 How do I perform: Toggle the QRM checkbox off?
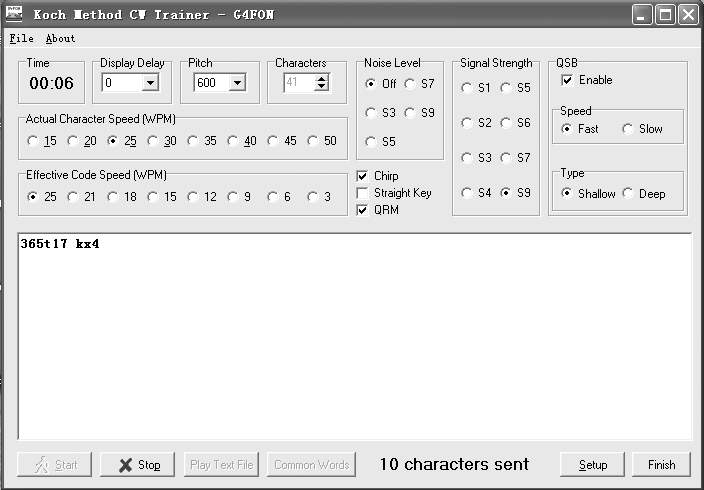362,210
